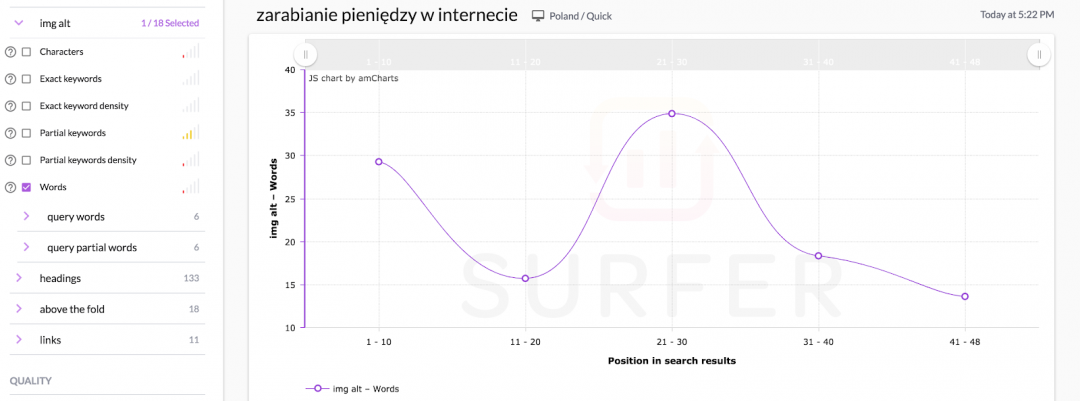Expand the headings section
The image size is (1080, 401).
pos(19,278)
